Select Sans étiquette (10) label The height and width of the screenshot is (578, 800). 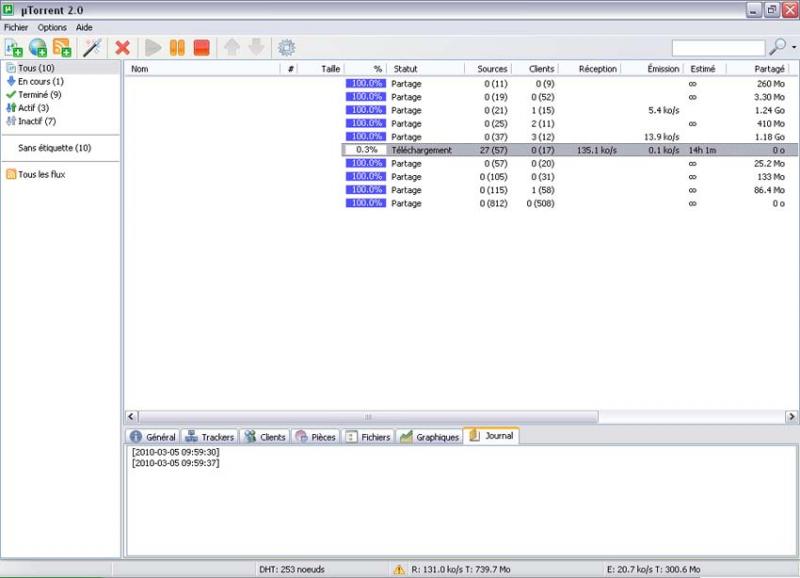pos(55,148)
